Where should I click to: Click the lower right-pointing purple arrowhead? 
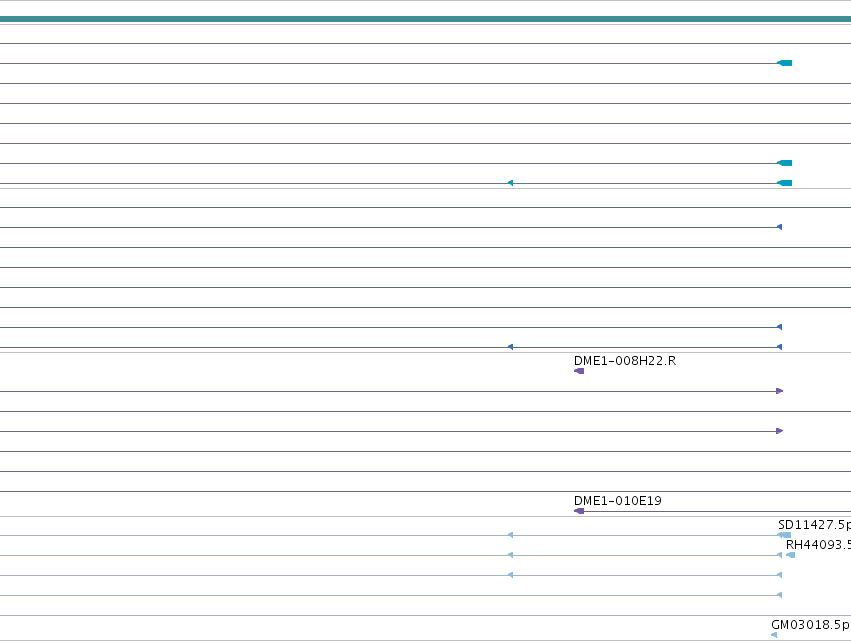[x=780, y=431]
